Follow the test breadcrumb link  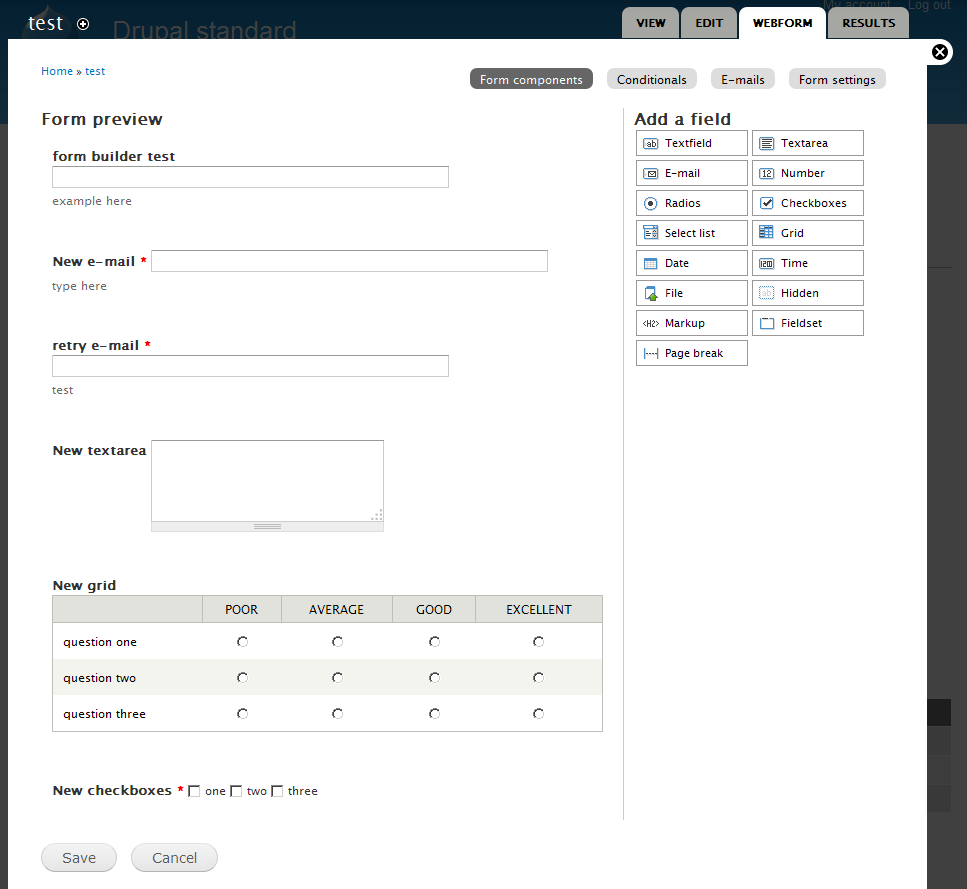click(x=95, y=71)
